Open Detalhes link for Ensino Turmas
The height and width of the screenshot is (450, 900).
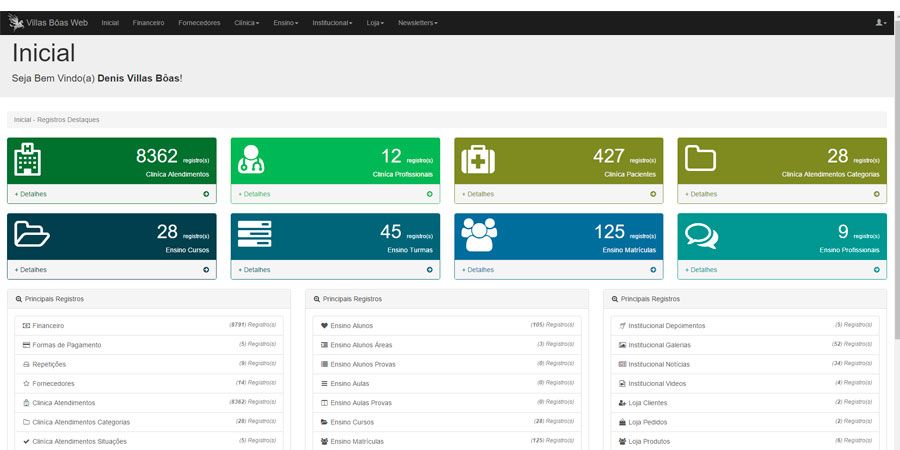[256, 270]
